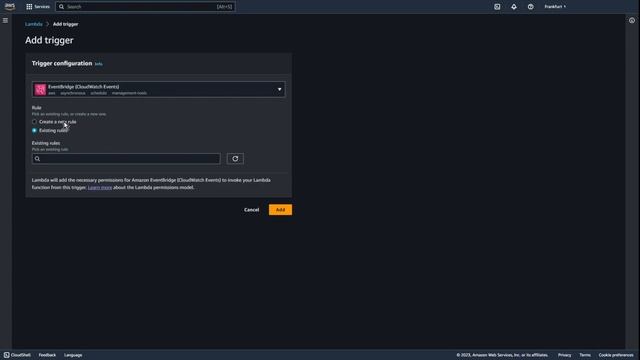
Task: Click the orange Add button
Action: [x=280, y=210]
